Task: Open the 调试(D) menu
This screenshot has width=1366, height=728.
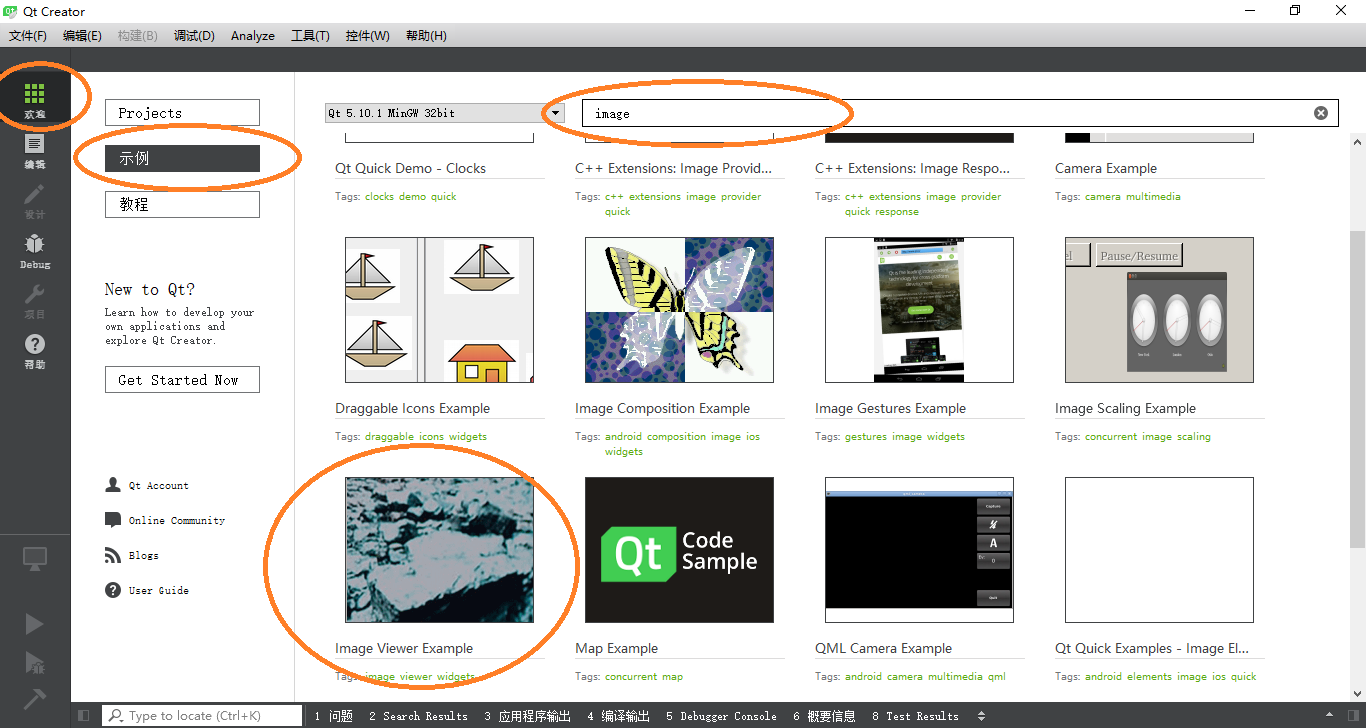Action: pos(194,35)
